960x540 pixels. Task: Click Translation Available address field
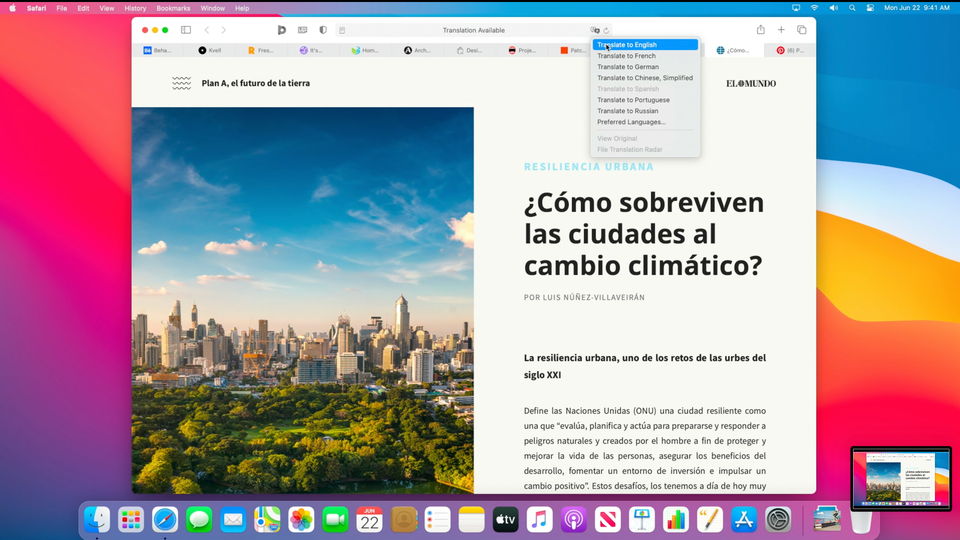coord(474,30)
